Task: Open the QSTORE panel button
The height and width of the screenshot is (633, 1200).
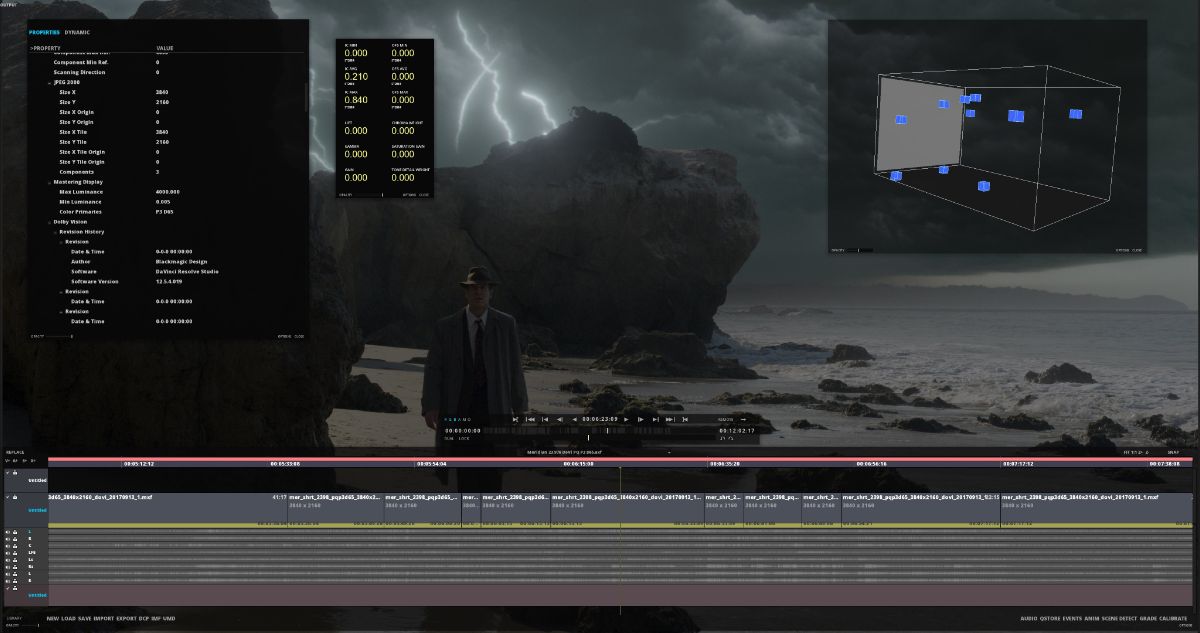Action: tap(1050, 619)
